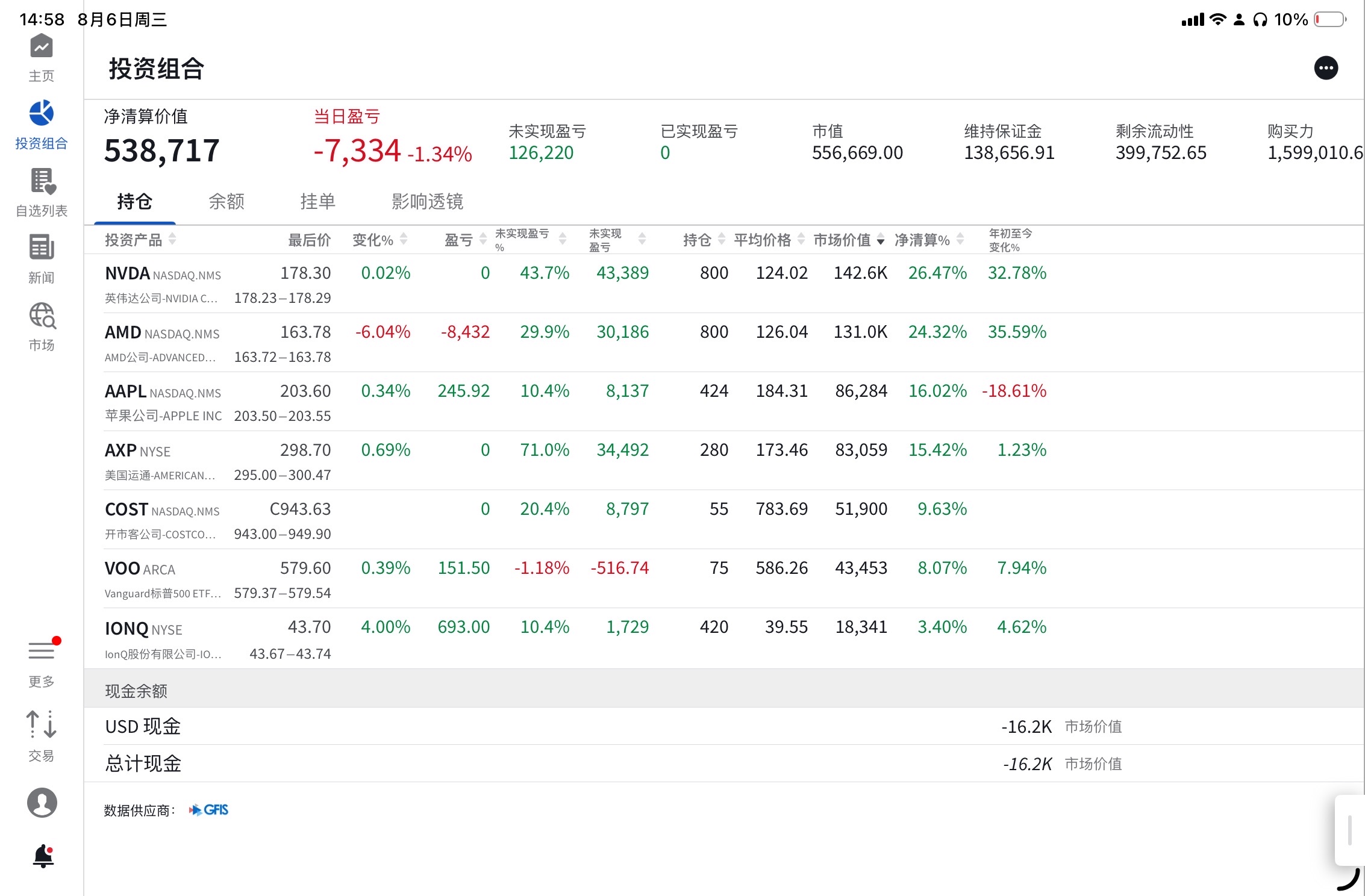Tap the 投资组合 page title
Image resolution: width=1365 pixels, height=896 pixels.
pos(157,69)
